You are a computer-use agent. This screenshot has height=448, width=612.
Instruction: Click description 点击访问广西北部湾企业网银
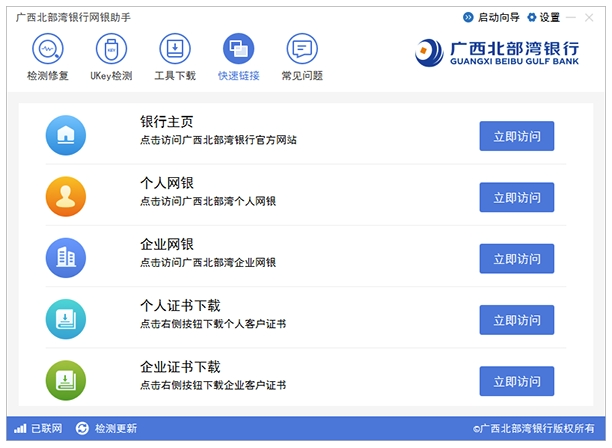[208, 262]
